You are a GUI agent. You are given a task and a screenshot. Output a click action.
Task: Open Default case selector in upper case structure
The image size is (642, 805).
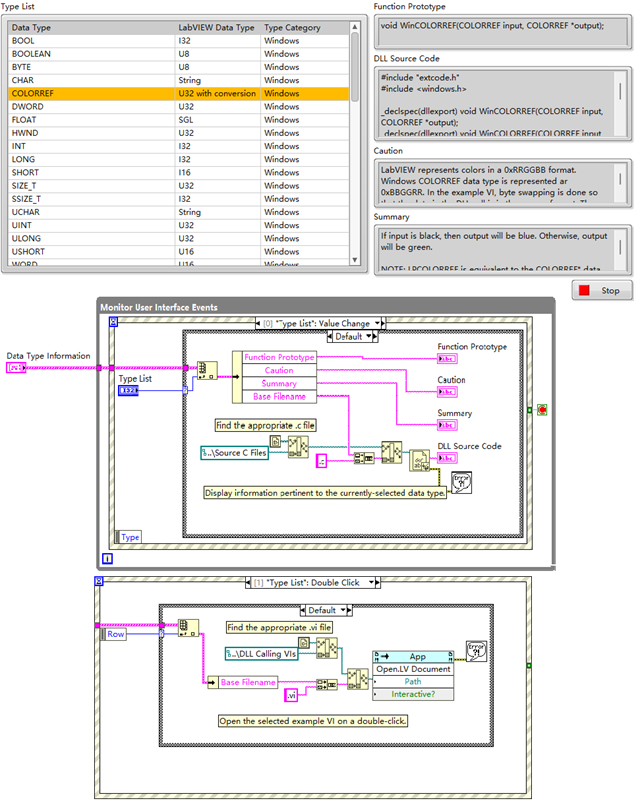[368, 337]
